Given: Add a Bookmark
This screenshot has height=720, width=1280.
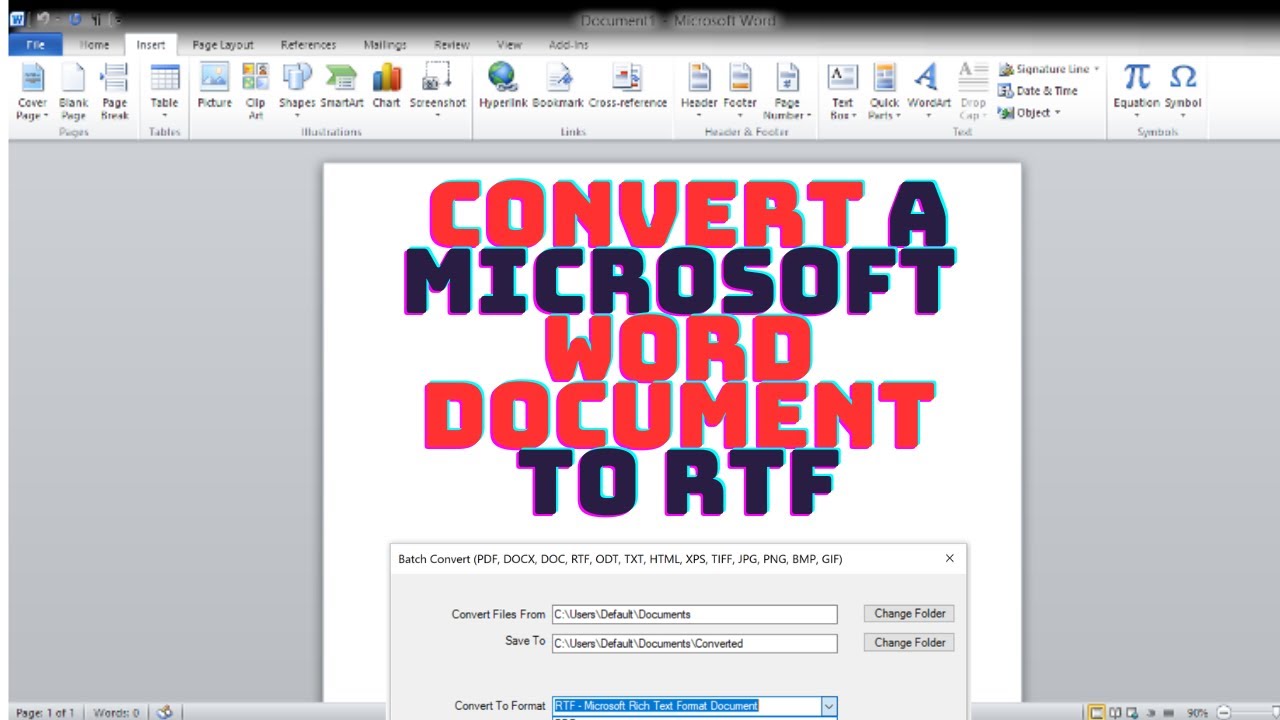Looking at the screenshot, I should pyautogui.click(x=558, y=88).
